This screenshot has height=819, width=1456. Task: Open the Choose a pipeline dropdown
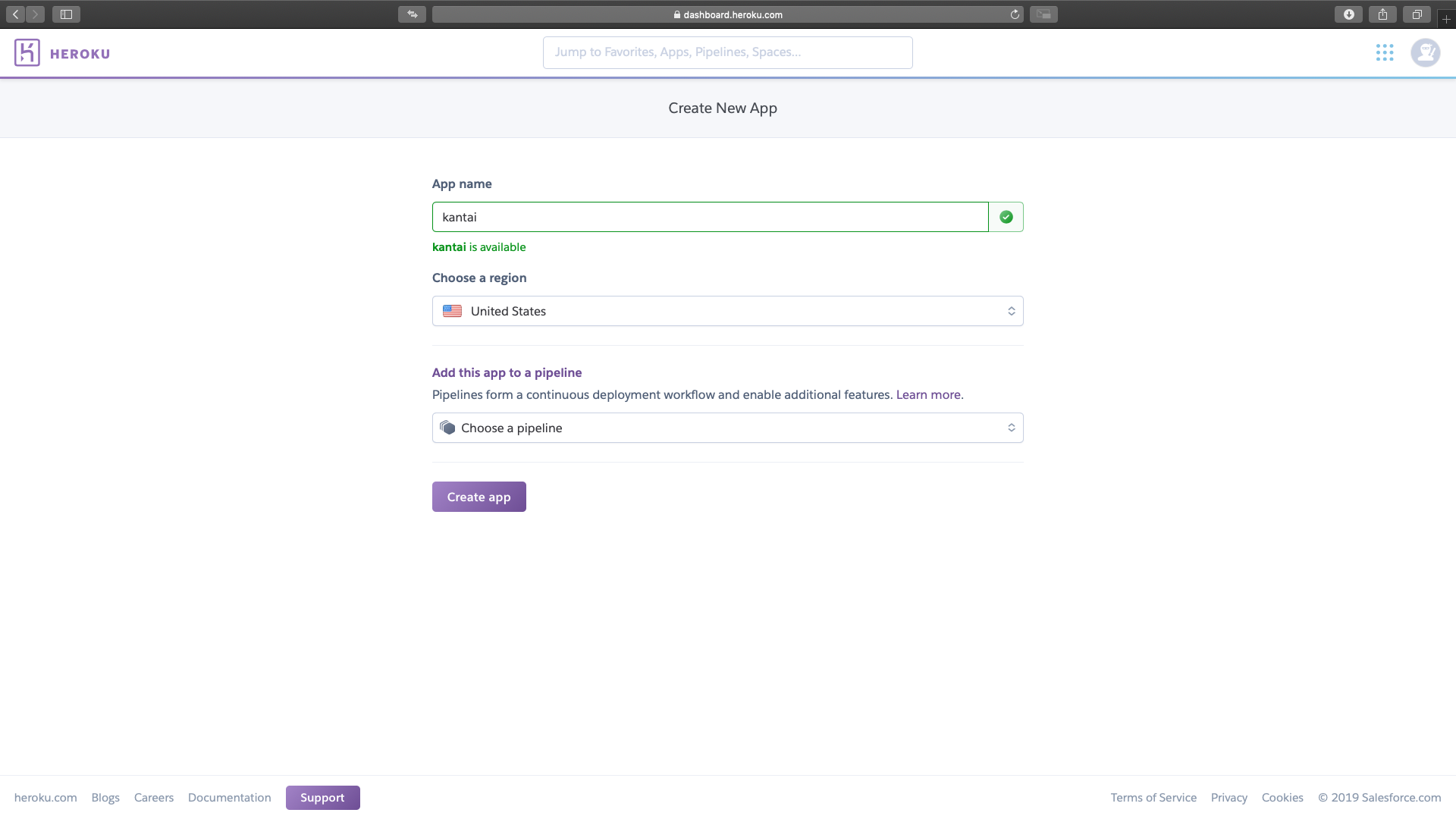coord(727,428)
